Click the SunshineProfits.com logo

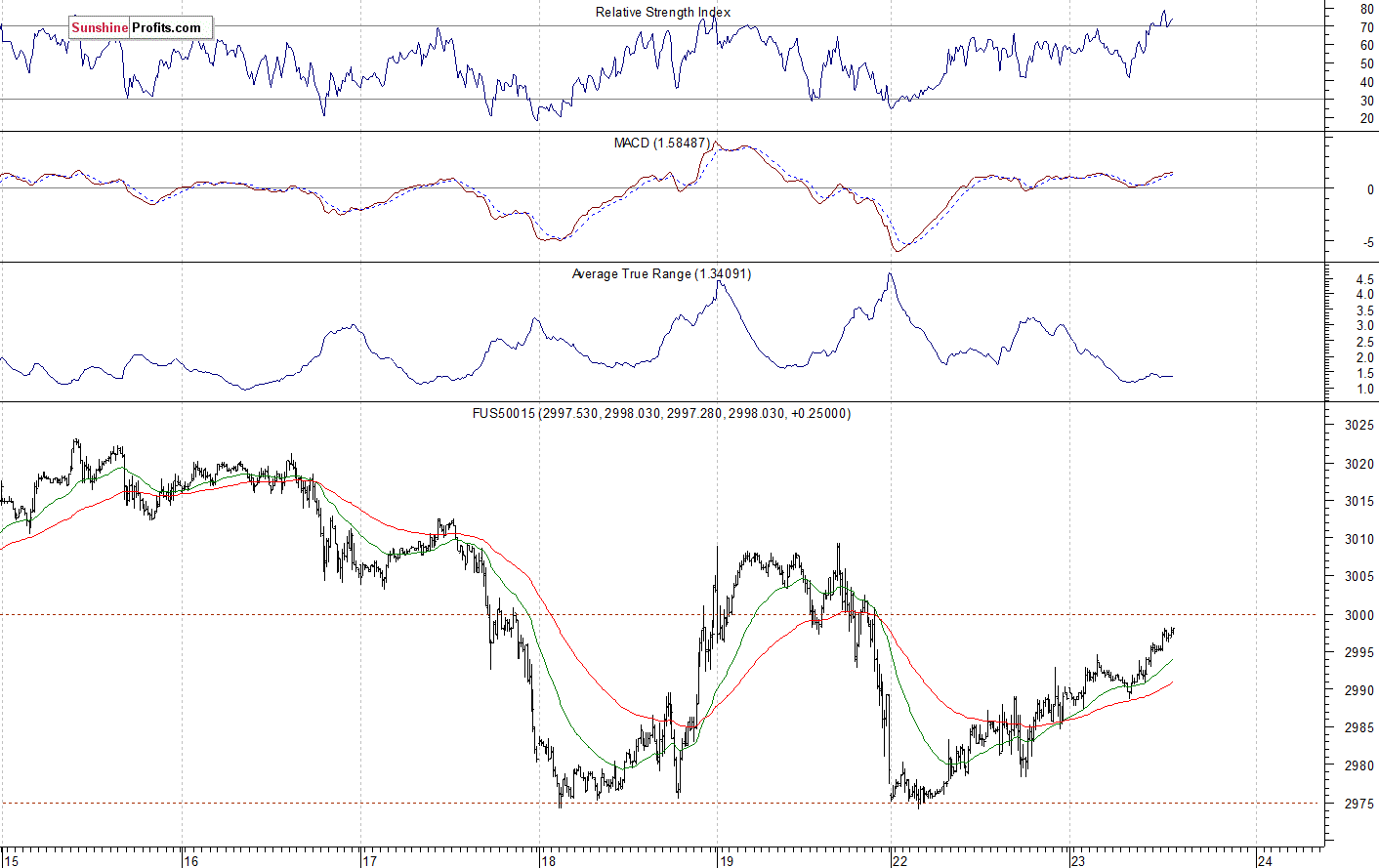pyautogui.click(x=140, y=27)
